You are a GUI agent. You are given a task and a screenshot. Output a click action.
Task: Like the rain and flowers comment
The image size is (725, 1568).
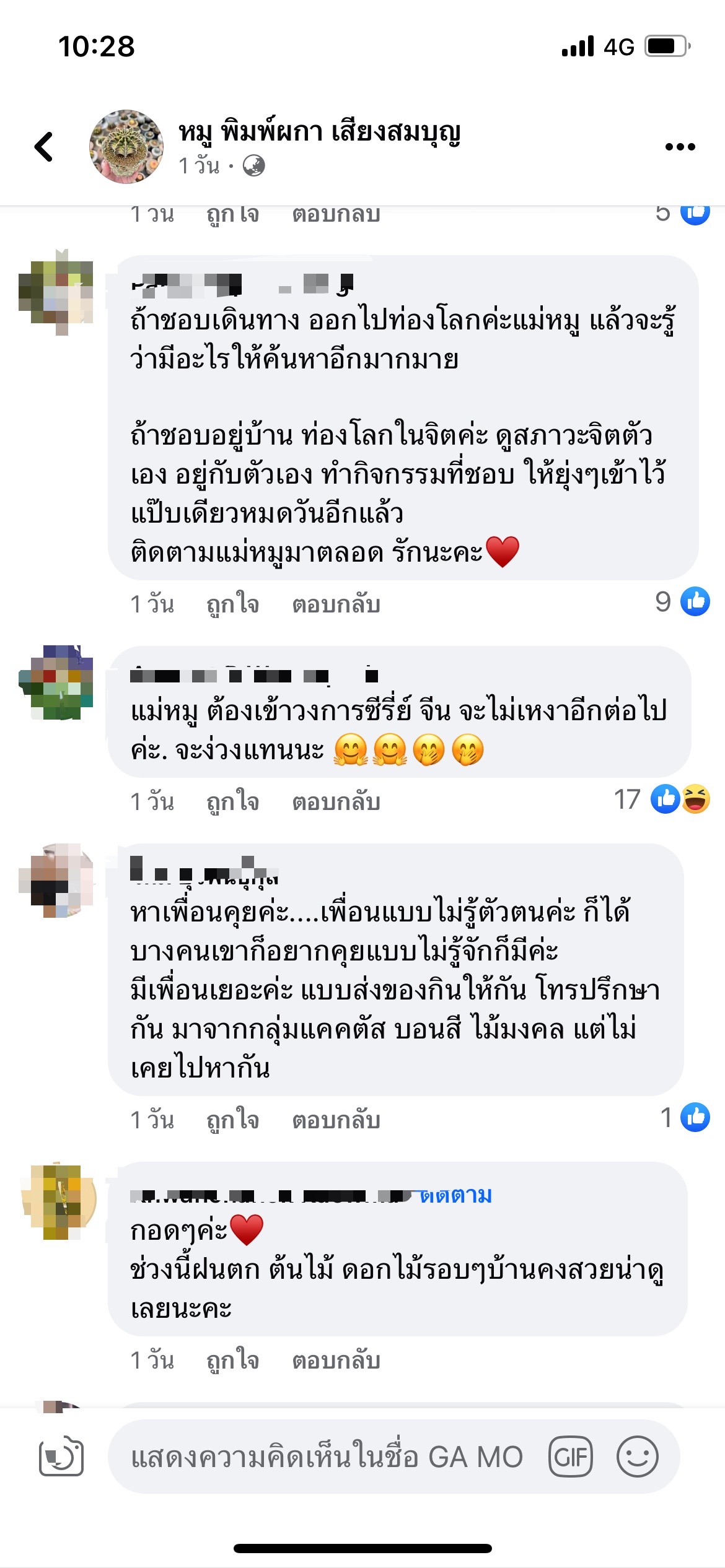(232, 1360)
